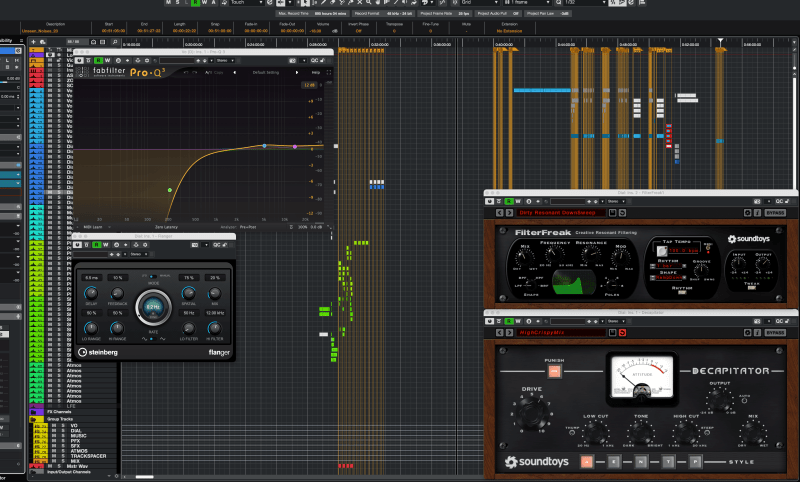
Task: Go to previous preset in Pro-Q 3
Action: tap(235, 72)
